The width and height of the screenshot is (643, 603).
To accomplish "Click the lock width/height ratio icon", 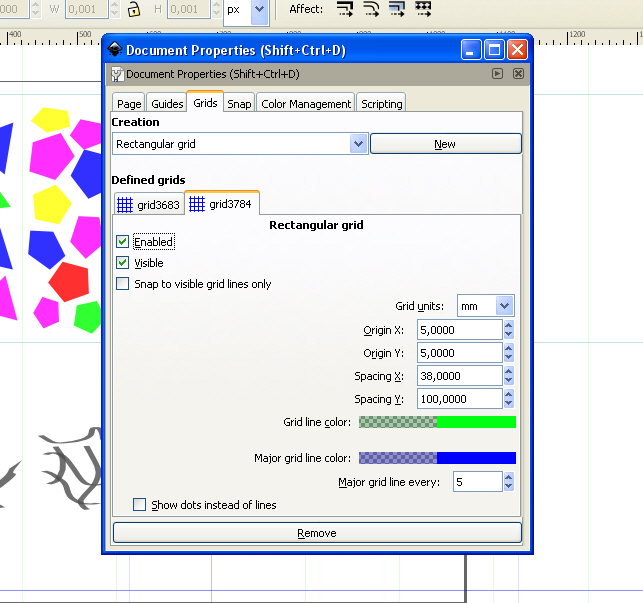I will (x=133, y=9).
